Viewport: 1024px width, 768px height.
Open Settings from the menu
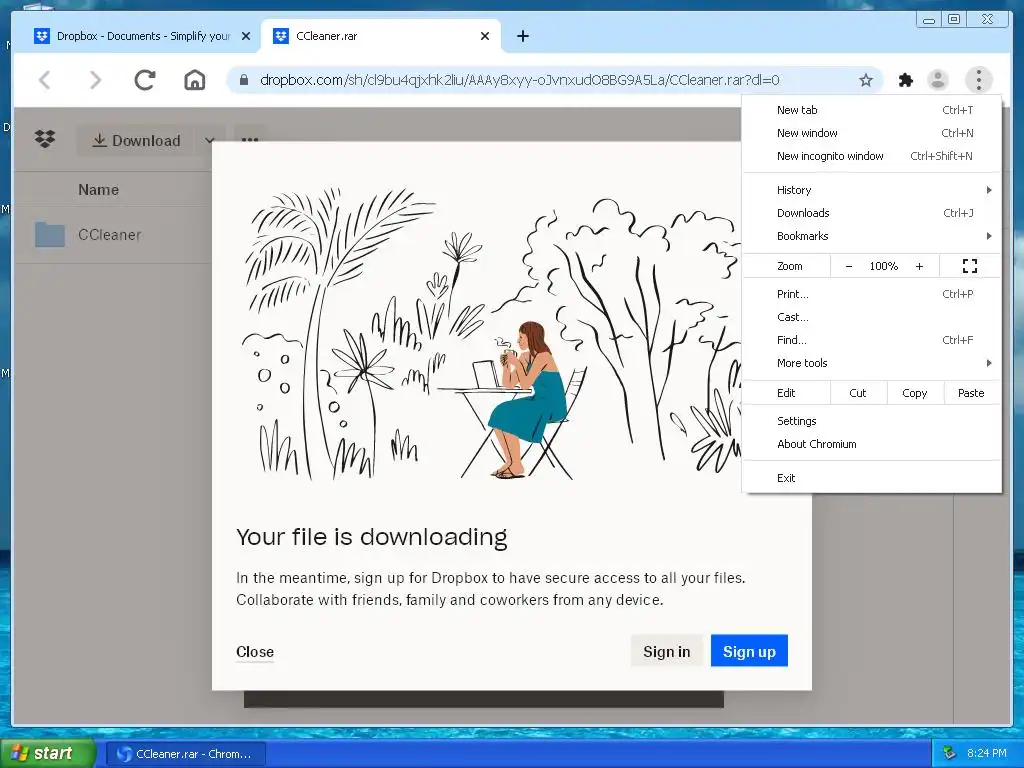coord(872,421)
